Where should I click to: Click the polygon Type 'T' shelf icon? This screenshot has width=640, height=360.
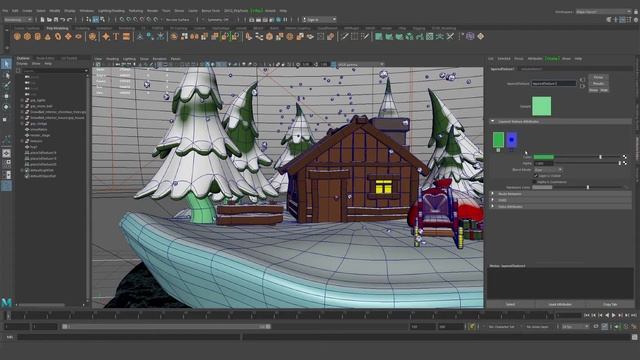(x=116, y=36)
